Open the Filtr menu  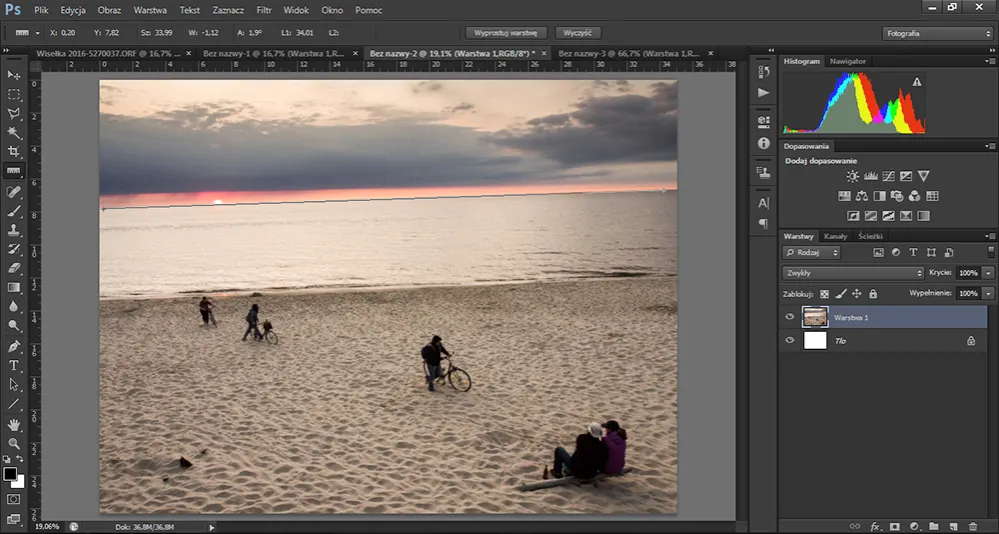point(264,10)
